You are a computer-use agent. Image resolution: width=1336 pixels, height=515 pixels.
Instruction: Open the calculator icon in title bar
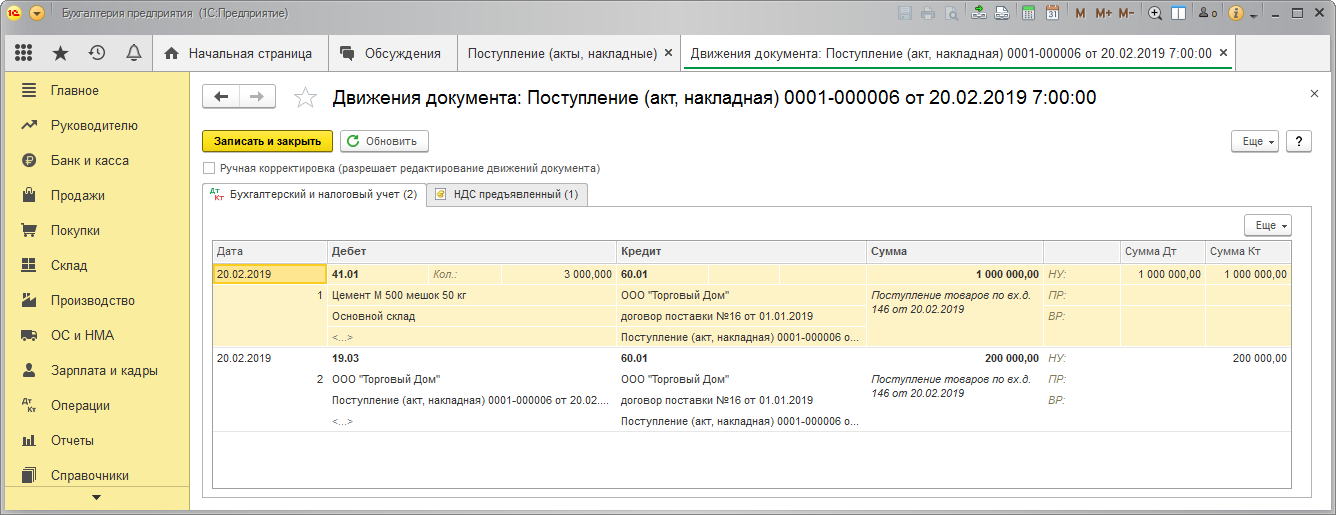1028,13
